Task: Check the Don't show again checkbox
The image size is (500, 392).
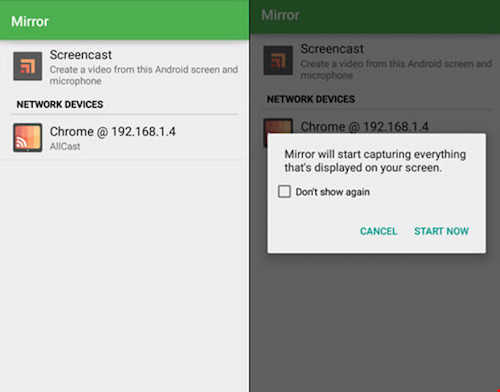Action: (x=284, y=192)
